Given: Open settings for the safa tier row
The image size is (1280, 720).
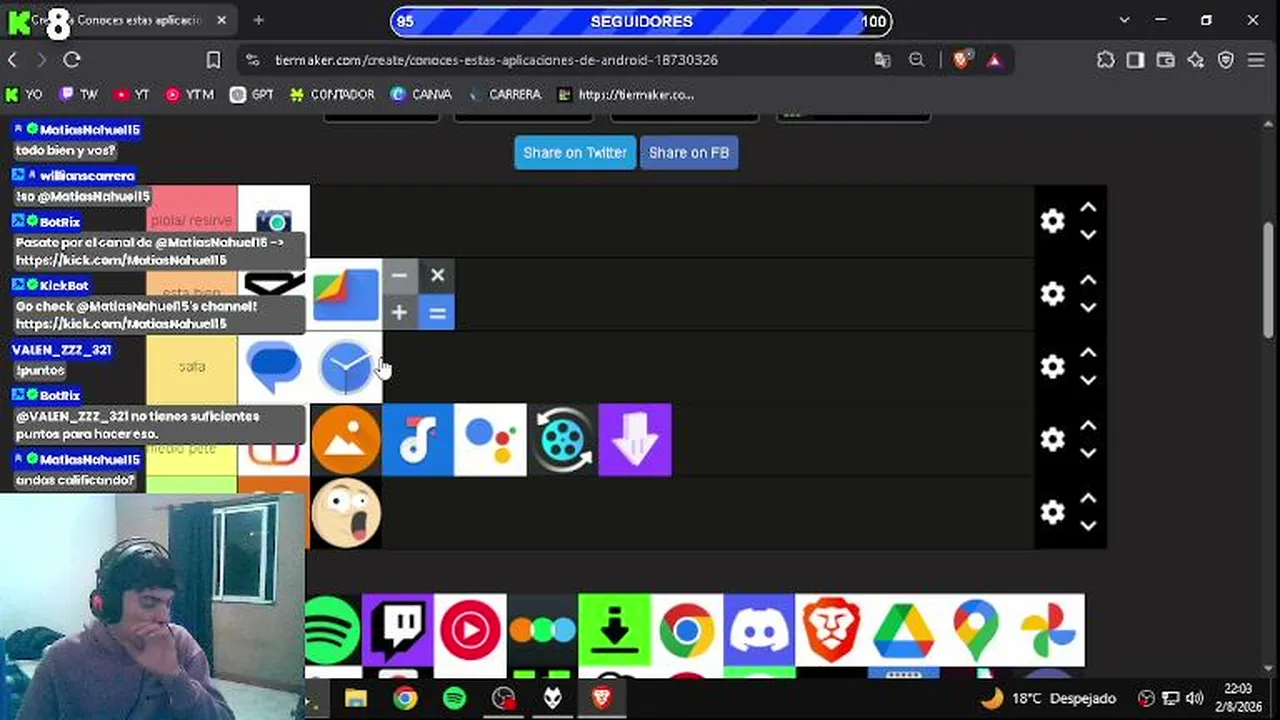Looking at the screenshot, I should pyautogui.click(x=1052, y=367).
